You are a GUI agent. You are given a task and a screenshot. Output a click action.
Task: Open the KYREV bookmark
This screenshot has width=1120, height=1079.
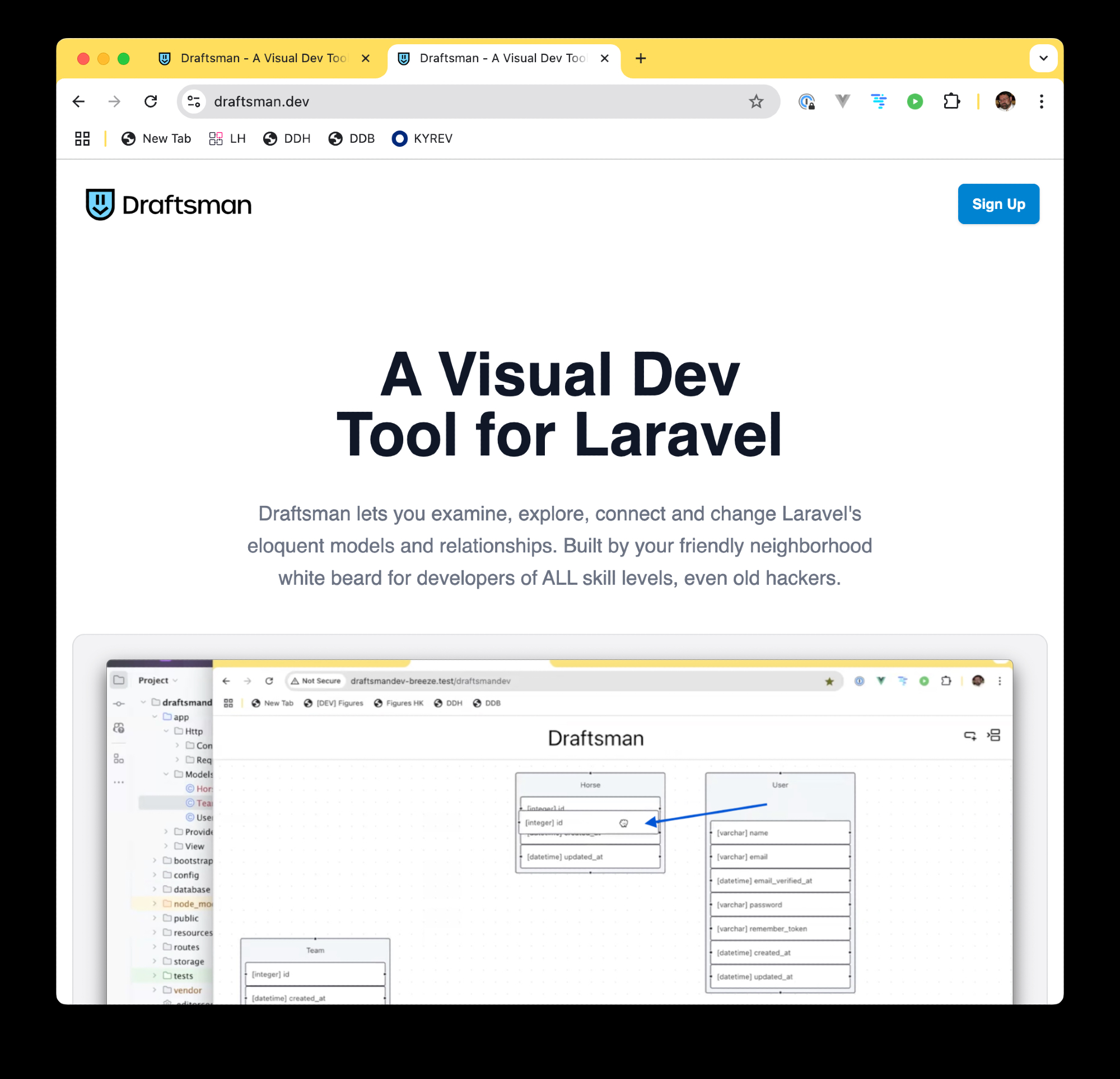pos(422,139)
